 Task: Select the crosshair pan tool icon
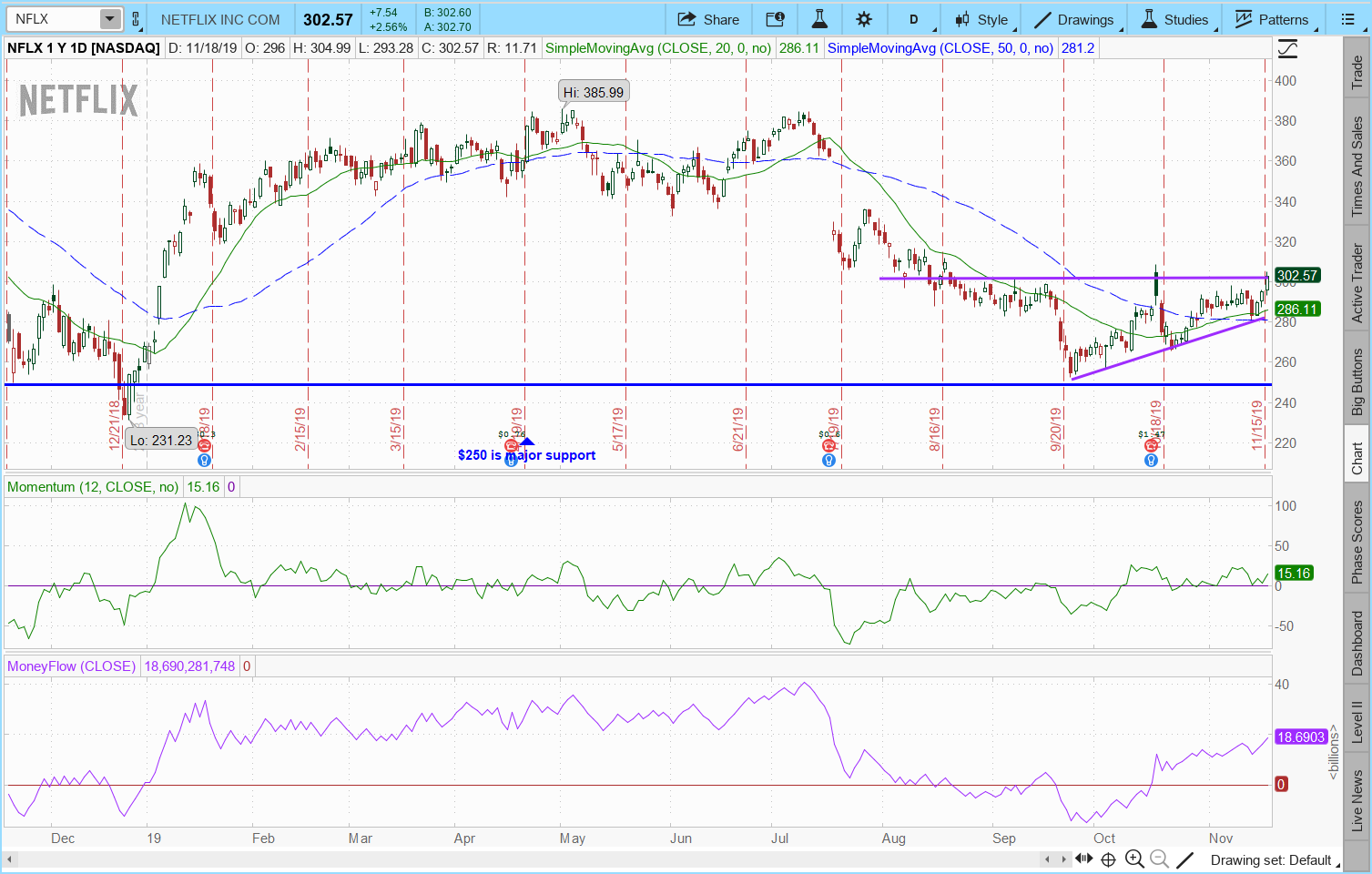pyautogui.click(x=1109, y=859)
